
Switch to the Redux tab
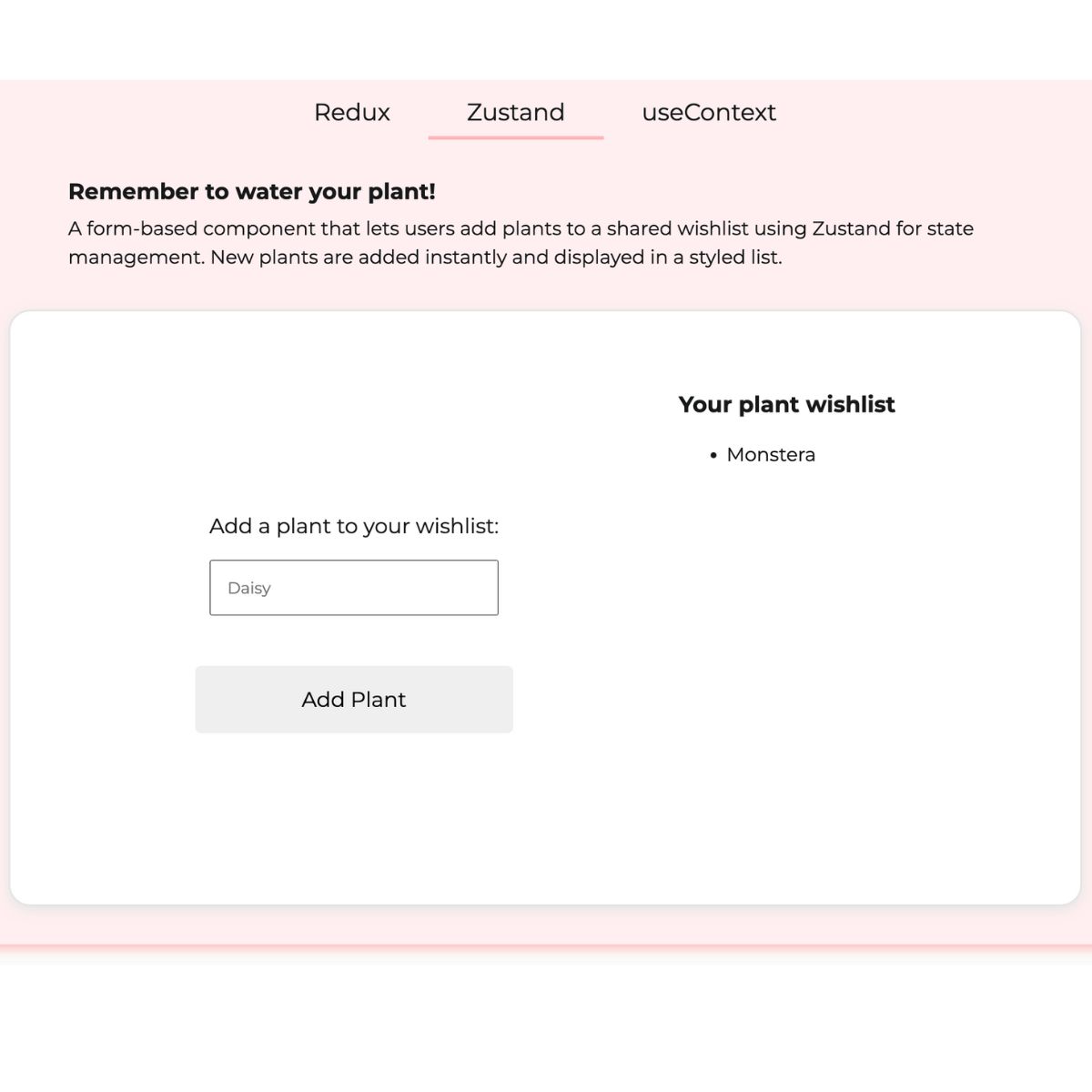click(x=351, y=113)
